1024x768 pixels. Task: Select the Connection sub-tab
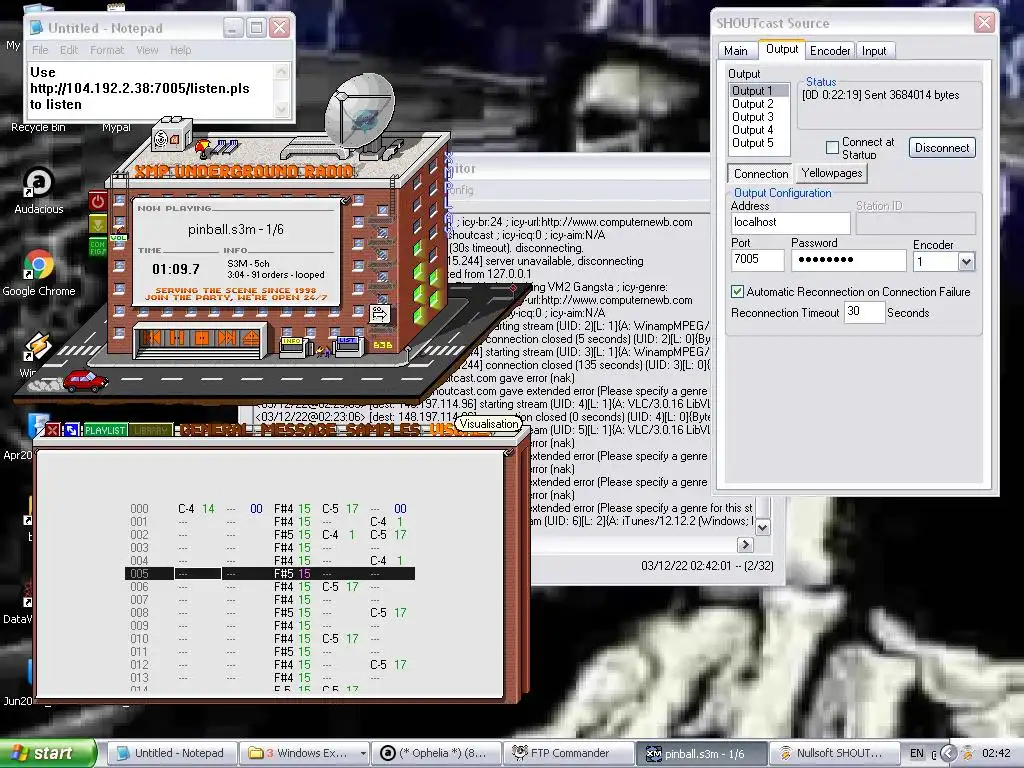click(761, 174)
